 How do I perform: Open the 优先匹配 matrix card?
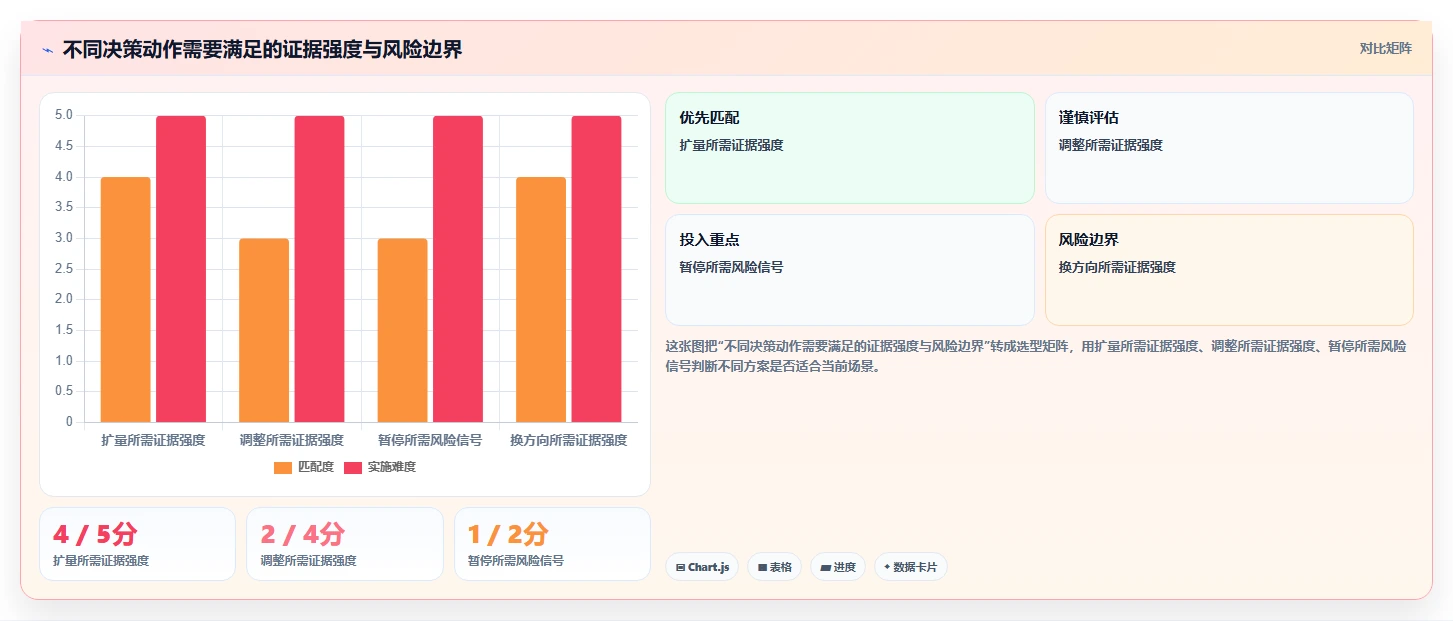click(x=850, y=148)
